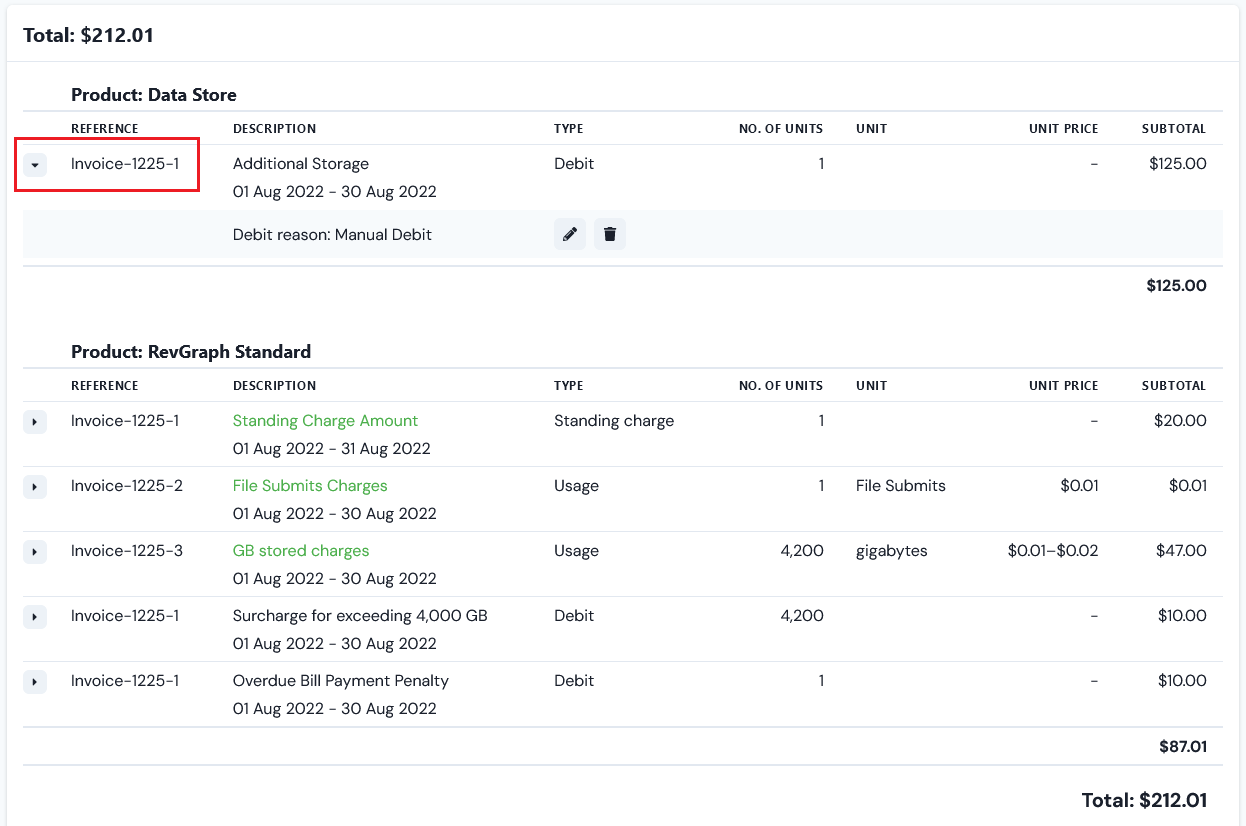1246x826 pixels.
Task: Open the GB stored charges link
Action: [x=301, y=550]
